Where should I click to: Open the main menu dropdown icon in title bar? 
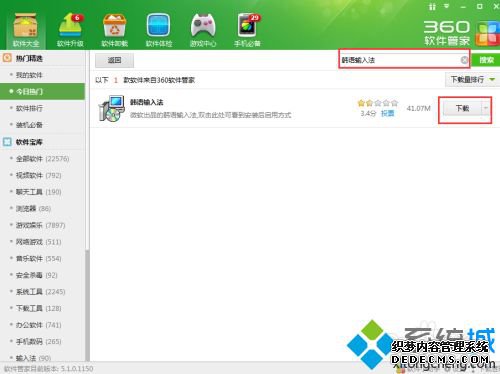click(x=447, y=6)
